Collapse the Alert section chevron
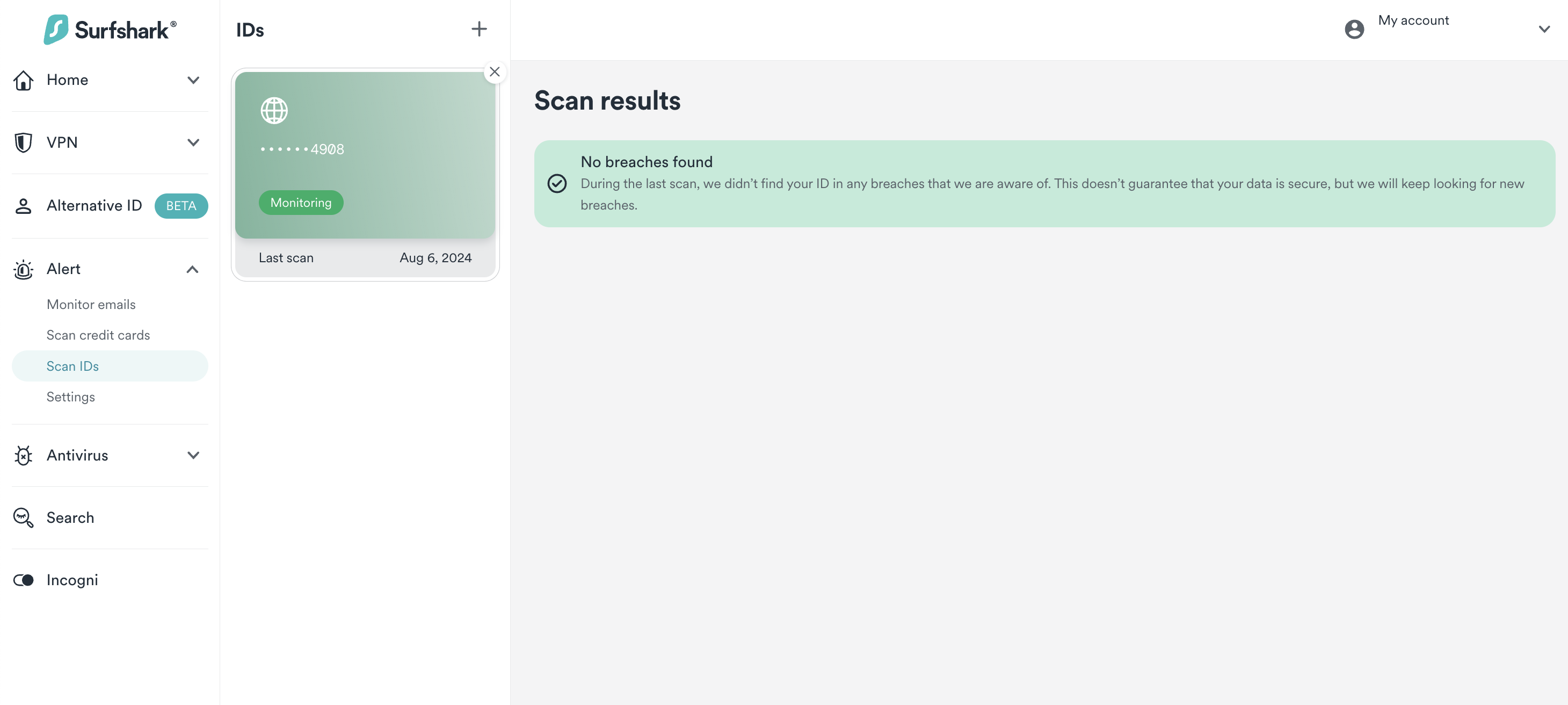 point(192,269)
